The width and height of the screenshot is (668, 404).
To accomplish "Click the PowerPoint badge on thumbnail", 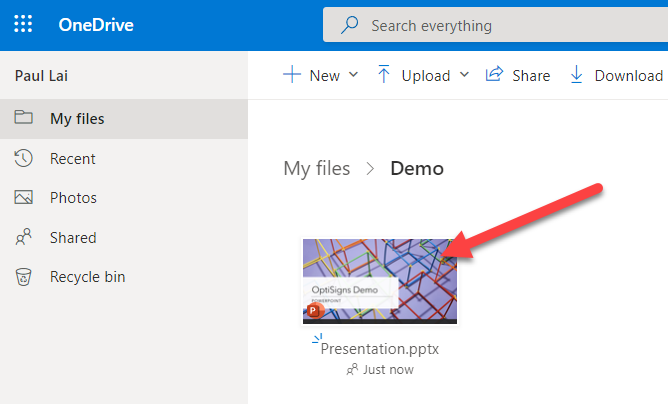I will 314,310.
